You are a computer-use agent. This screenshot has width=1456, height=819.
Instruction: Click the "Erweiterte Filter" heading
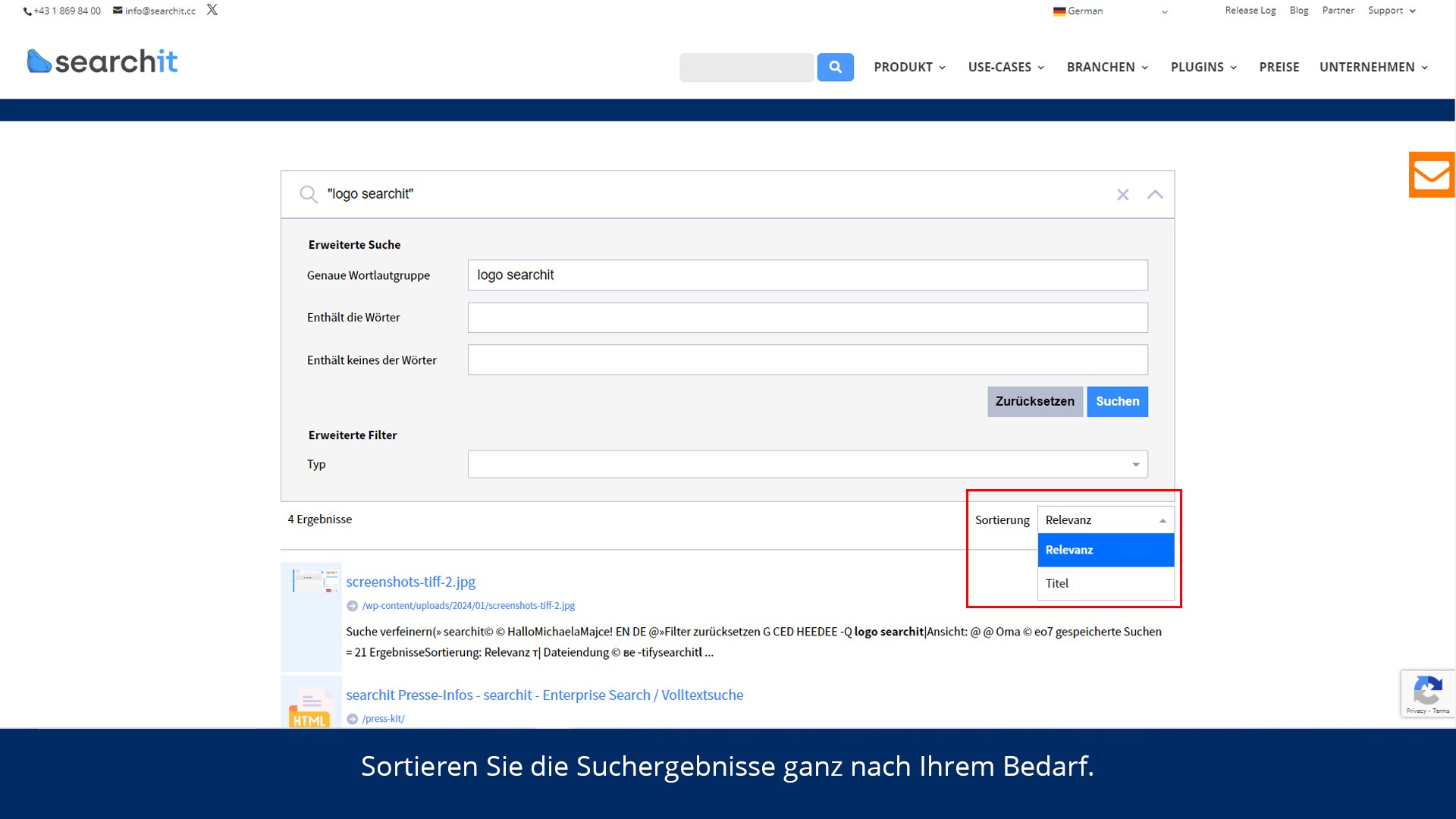point(353,435)
